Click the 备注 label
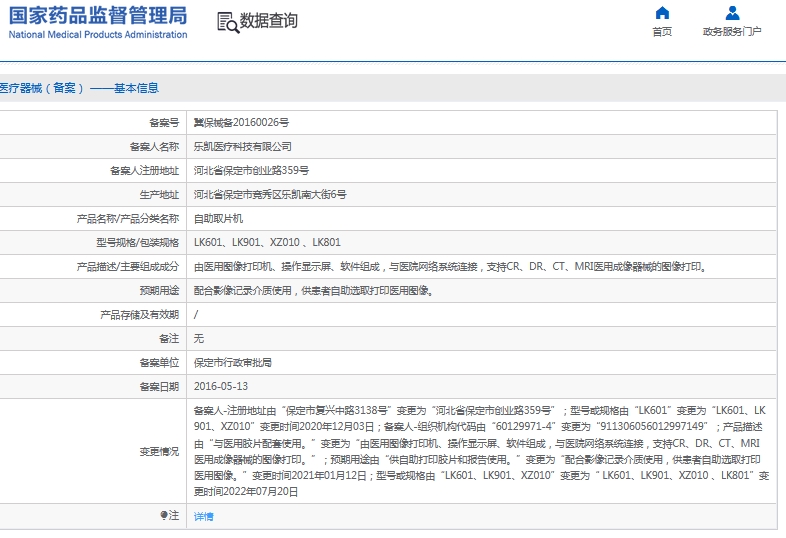Viewport: 786px width, 538px height. [169, 338]
